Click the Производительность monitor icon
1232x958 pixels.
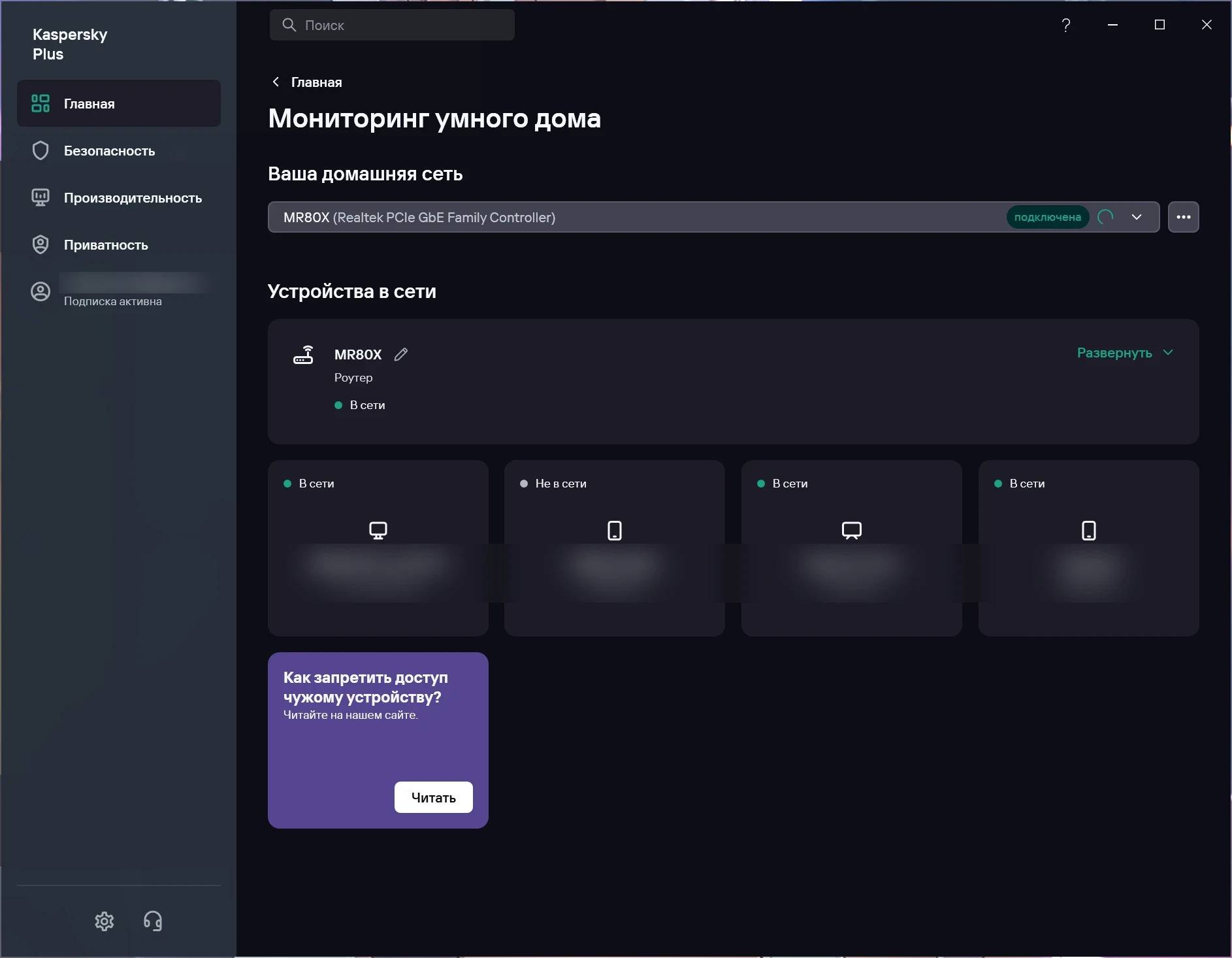click(x=41, y=197)
